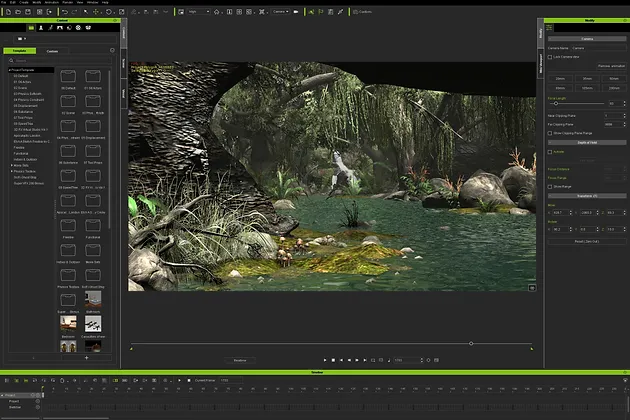Image resolution: width=630 pixels, height=420 pixels.
Task: Enable Show Clipping Plane Range checkbox
Action: point(550,133)
